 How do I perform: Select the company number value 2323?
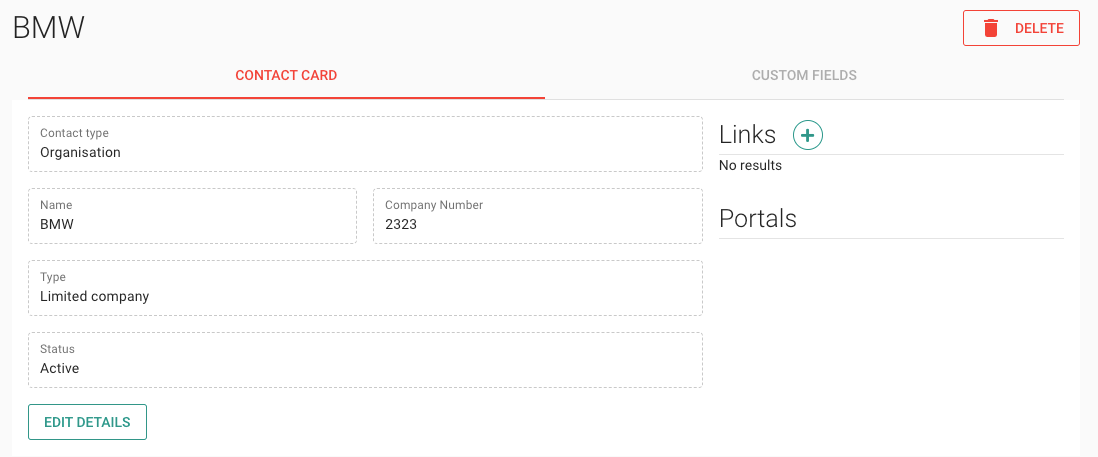(x=401, y=225)
